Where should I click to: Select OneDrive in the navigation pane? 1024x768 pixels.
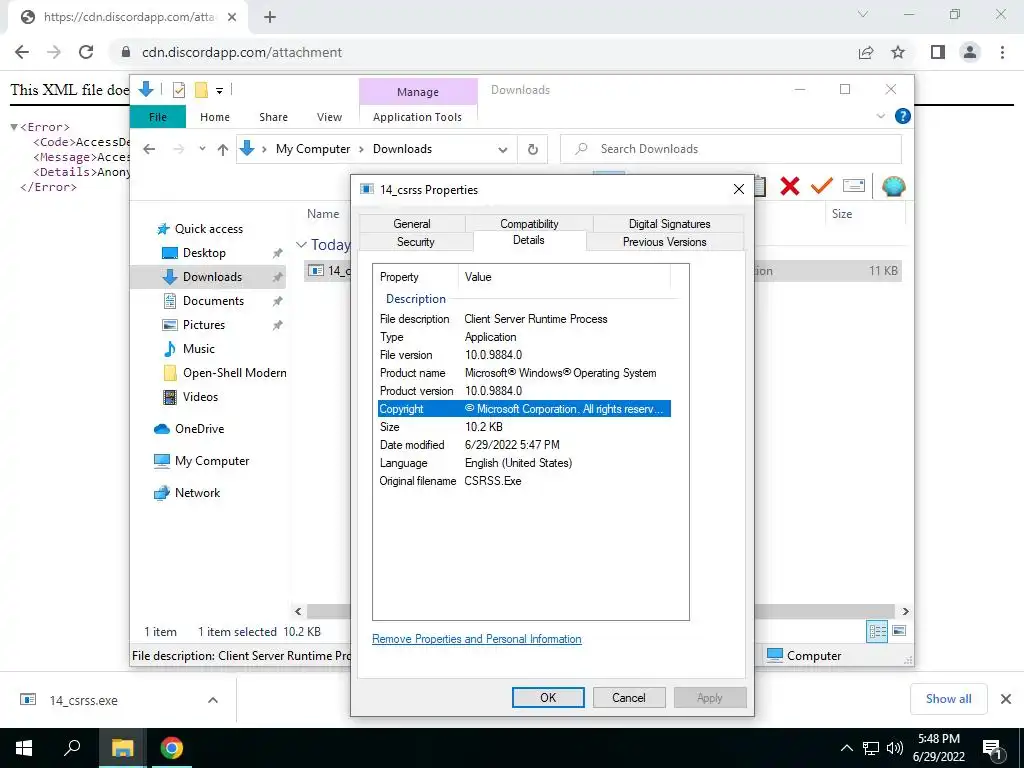point(199,428)
